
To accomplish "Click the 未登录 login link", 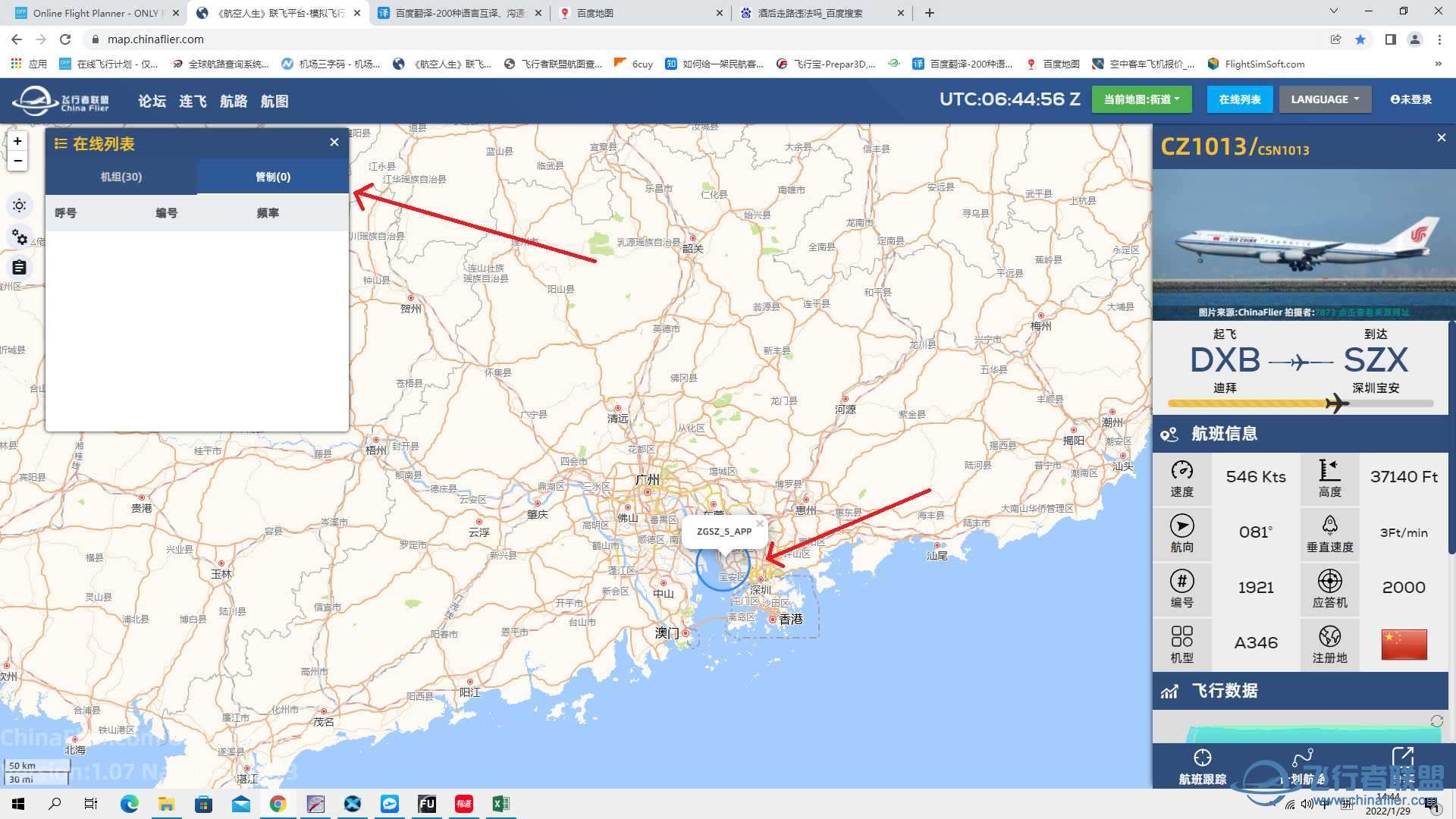I will point(1410,99).
